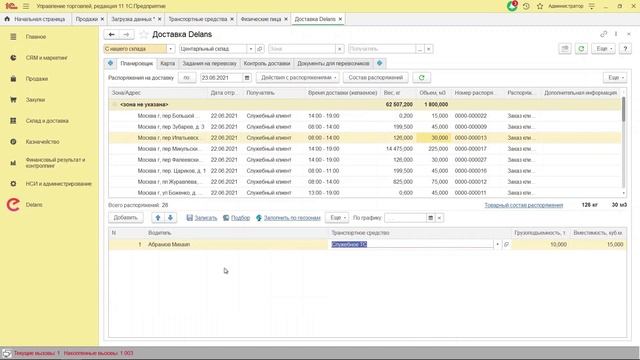Click right tab scroll icon after Документы
The width and height of the screenshot is (640, 360).
380,63
